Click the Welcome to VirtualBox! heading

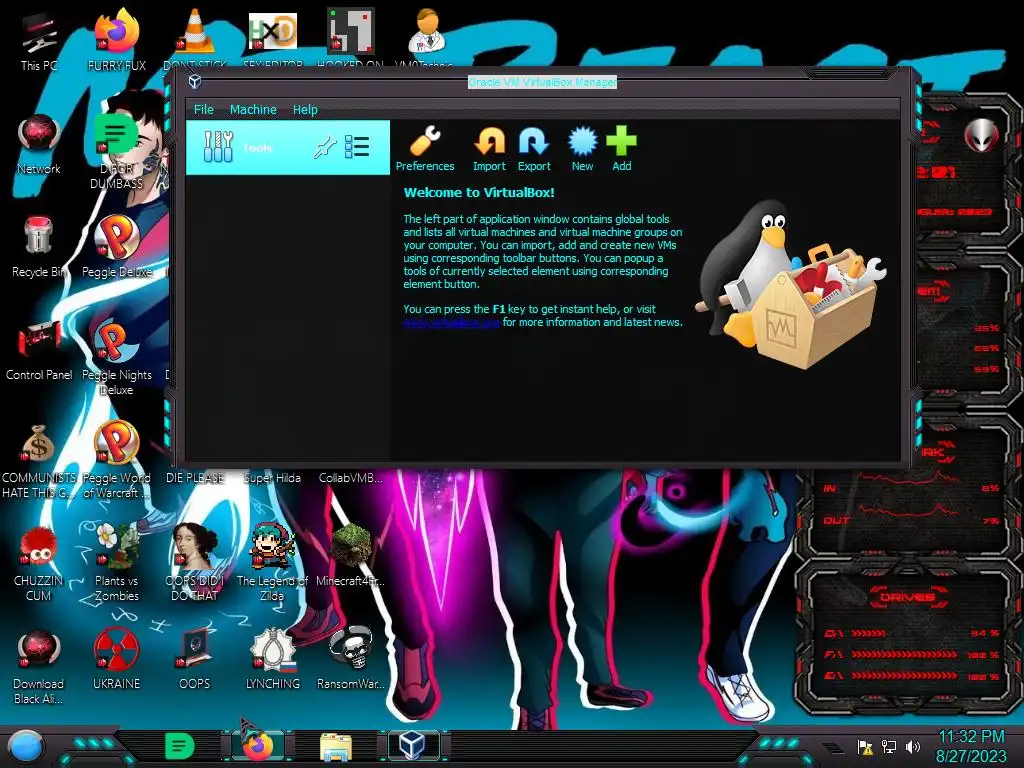click(x=479, y=193)
